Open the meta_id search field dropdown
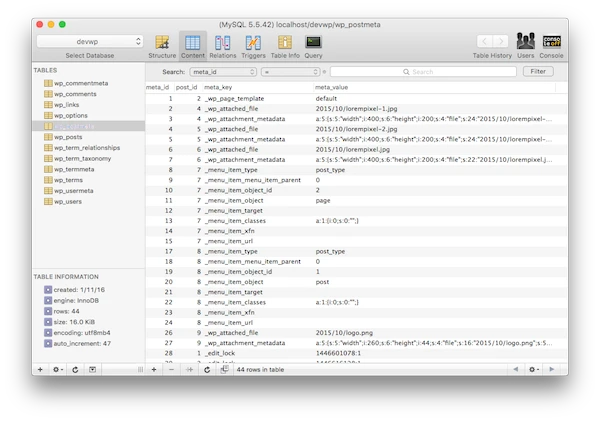Image resolution: width=600 pixels, height=421 pixels. click(x=224, y=72)
